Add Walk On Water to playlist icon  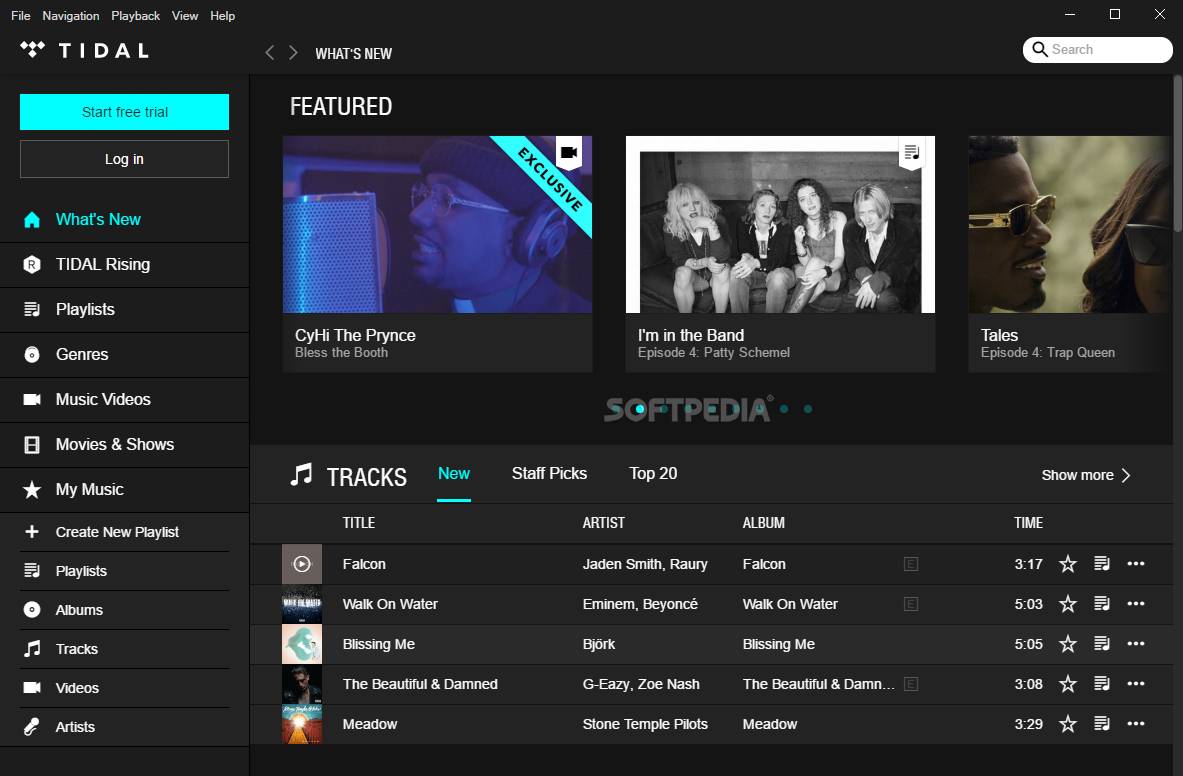[x=1102, y=603]
